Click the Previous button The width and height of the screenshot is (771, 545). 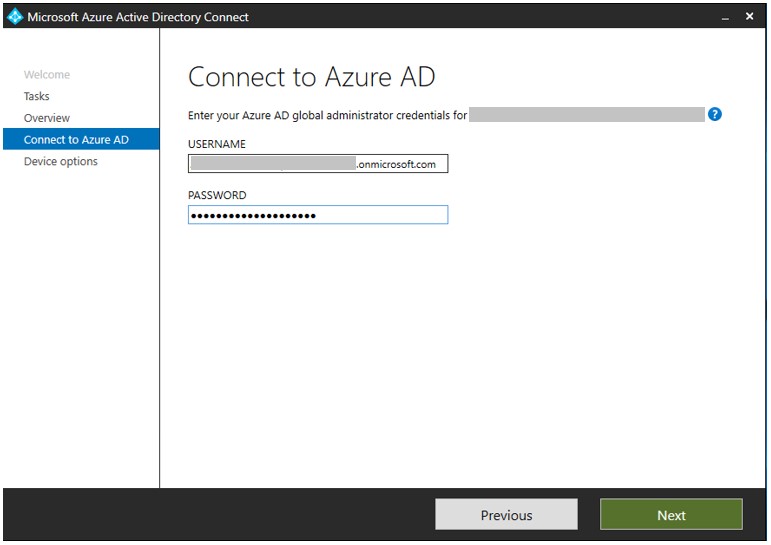tap(506, 515)
